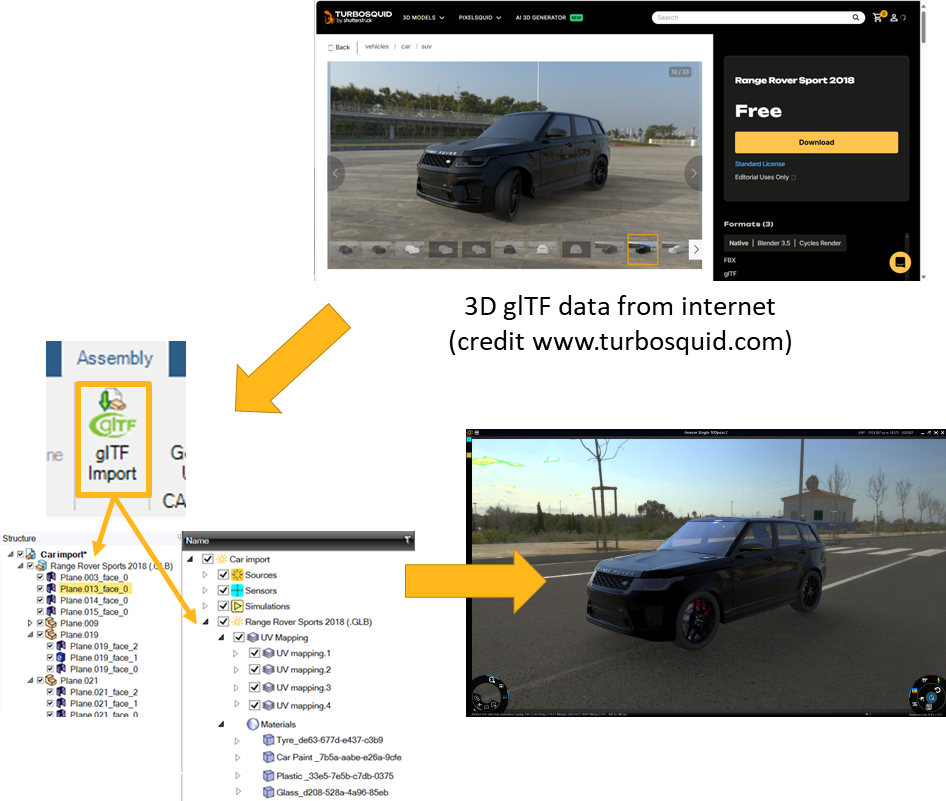Toggle Plane.013_face_0 visibility checkbox

40,589
